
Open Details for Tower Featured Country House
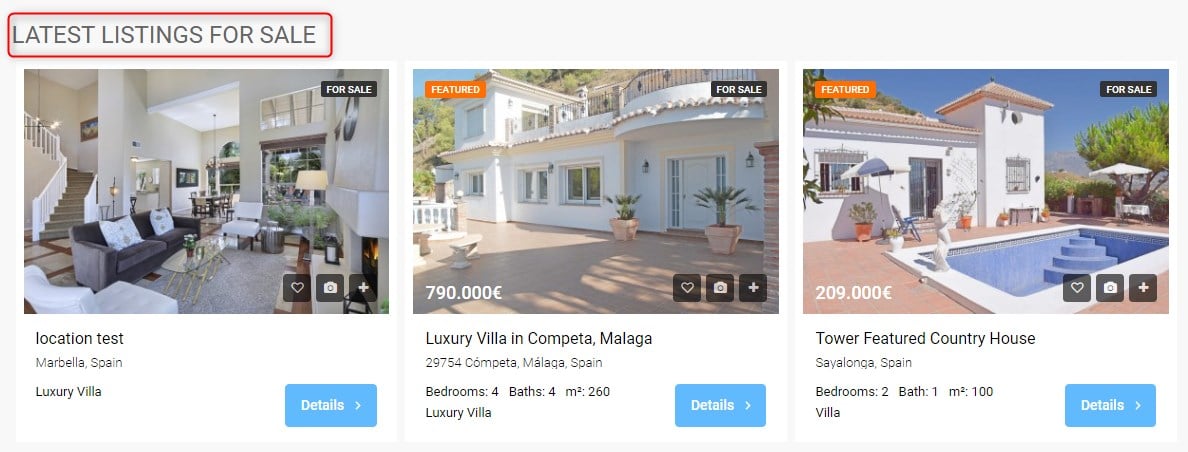point(1110,405)
